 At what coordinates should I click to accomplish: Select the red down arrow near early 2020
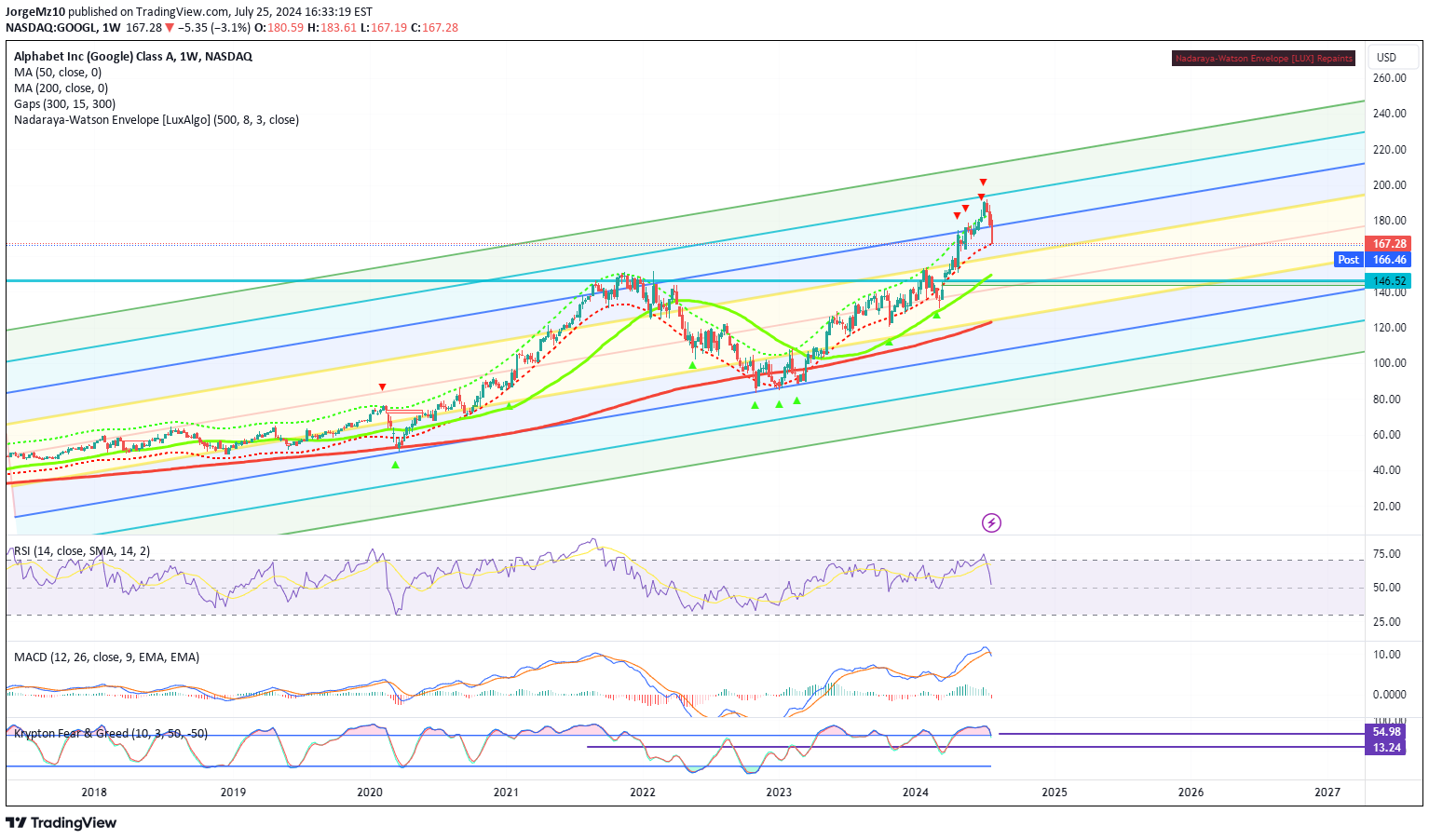(382, 386)
